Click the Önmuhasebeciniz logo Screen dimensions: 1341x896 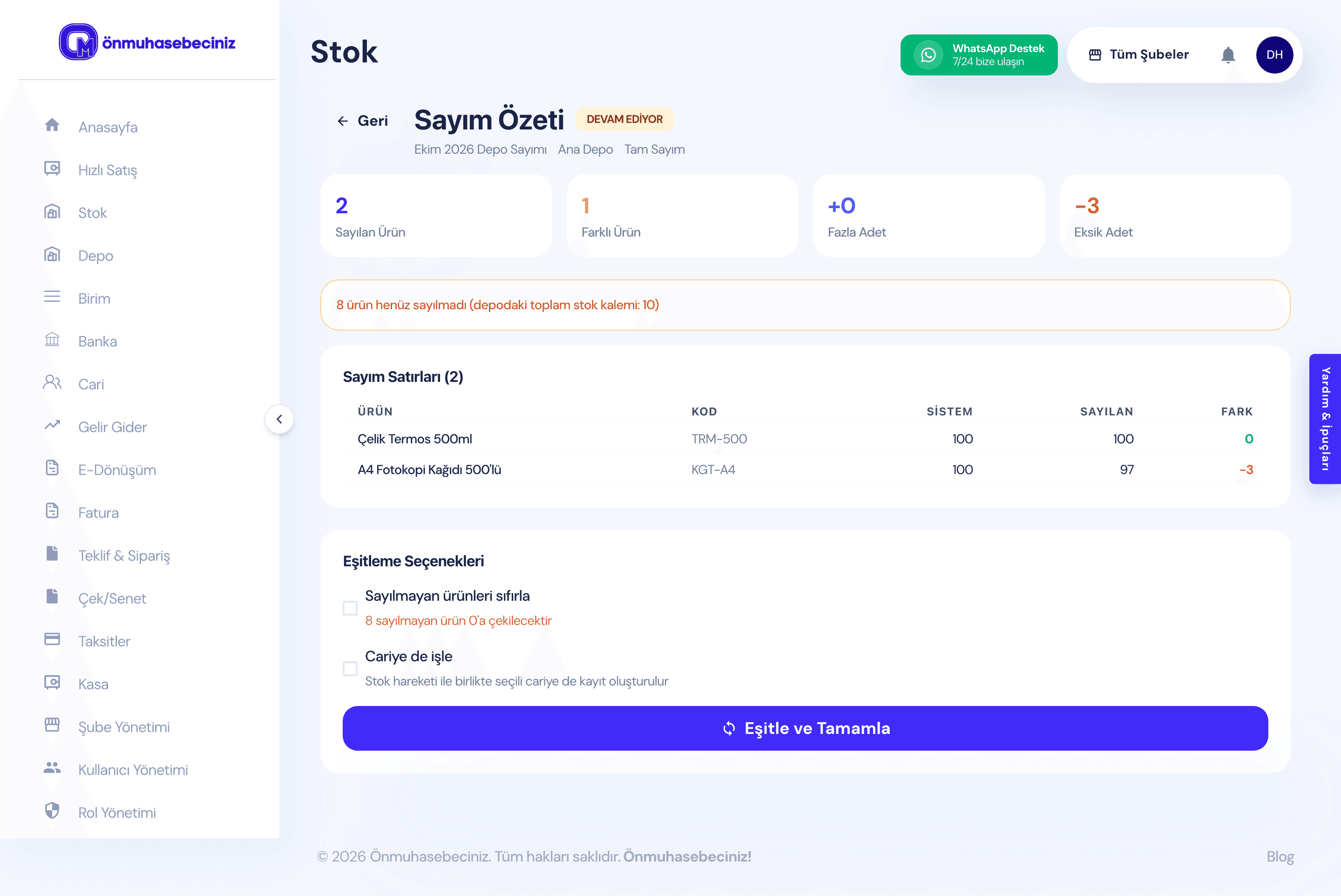coord(147,42)
